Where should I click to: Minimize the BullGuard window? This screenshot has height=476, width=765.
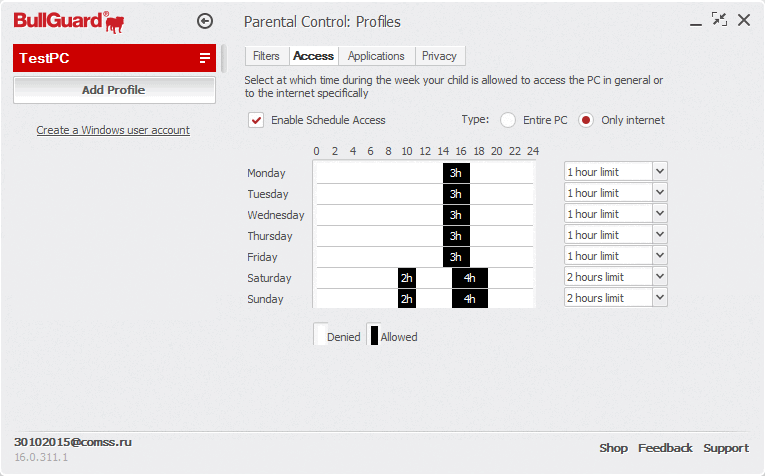pos(695,20)
